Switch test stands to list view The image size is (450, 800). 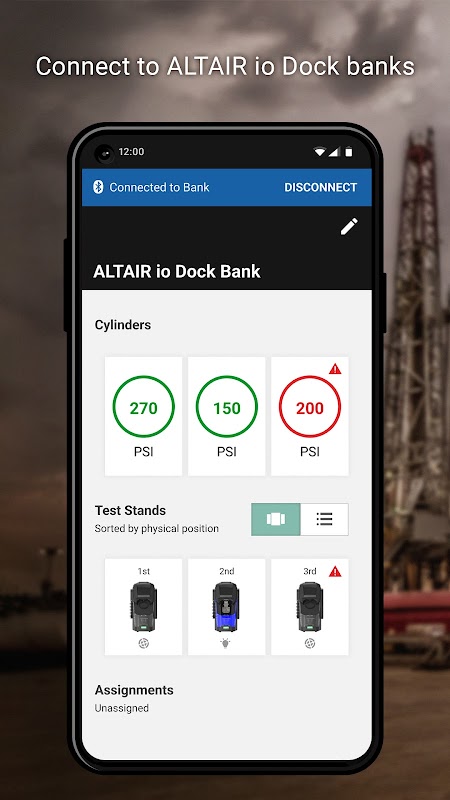click(324, 519)
